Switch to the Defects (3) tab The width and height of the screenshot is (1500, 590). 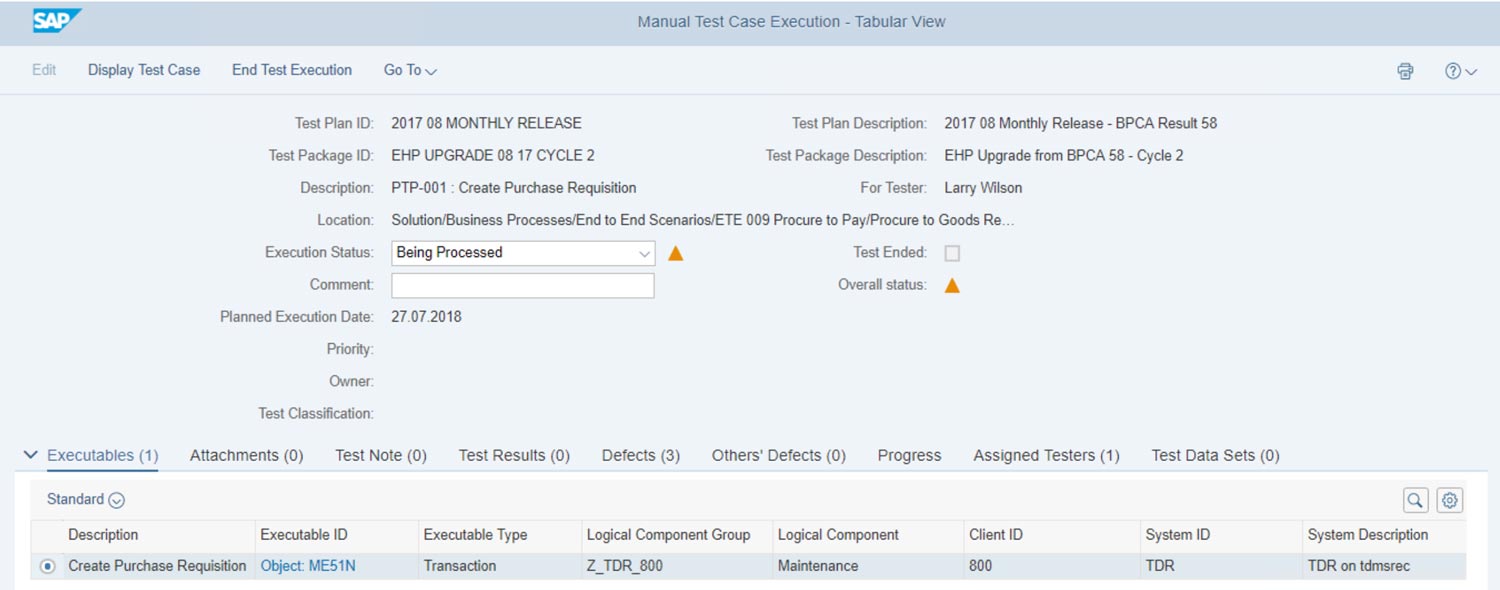click(640, 455)
